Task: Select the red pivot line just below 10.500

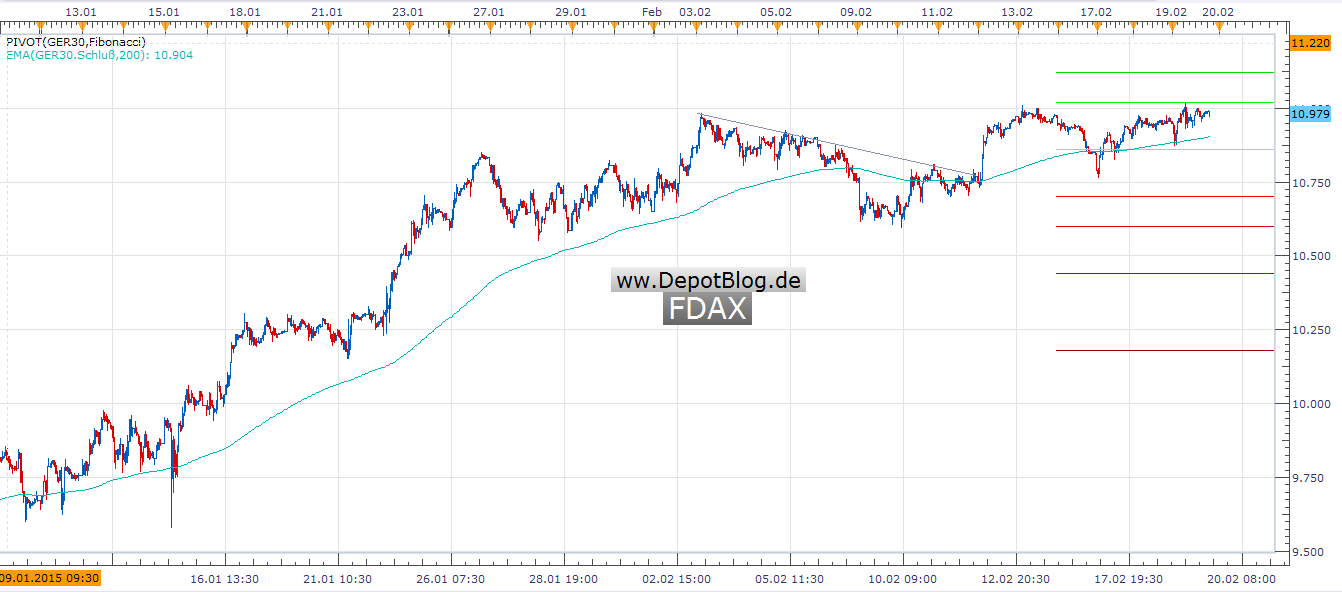Action: pos(1164,273)
